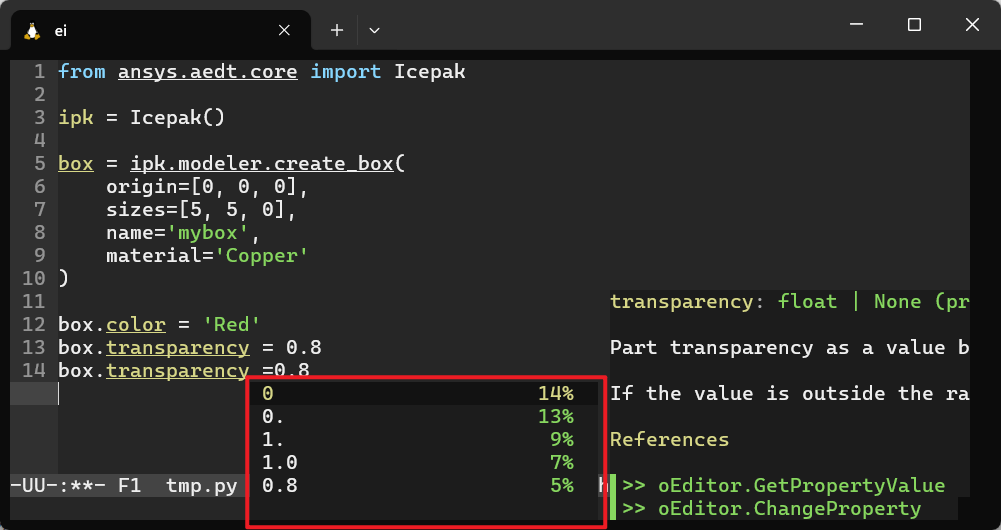Close the 'ei' terminal tab

284,31
